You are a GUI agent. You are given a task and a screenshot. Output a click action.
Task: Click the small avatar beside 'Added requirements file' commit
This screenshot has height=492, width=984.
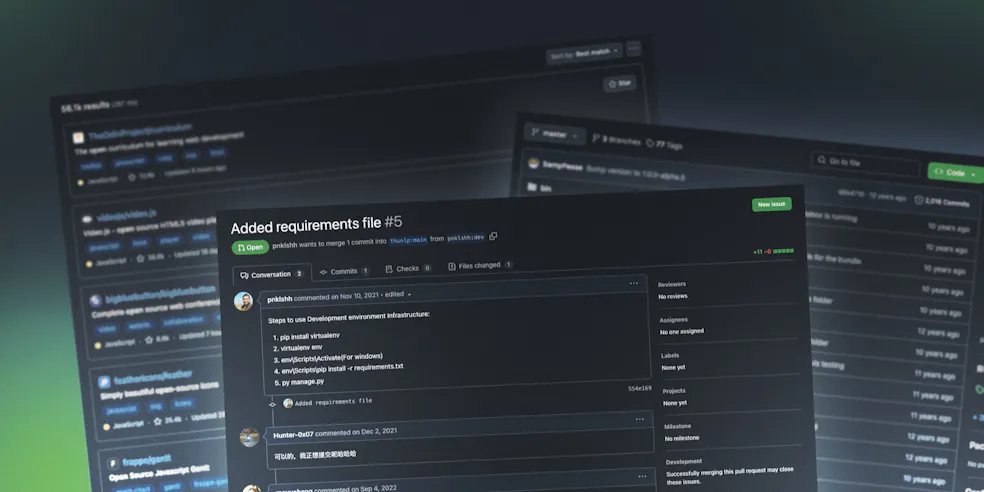pos(288,403)
